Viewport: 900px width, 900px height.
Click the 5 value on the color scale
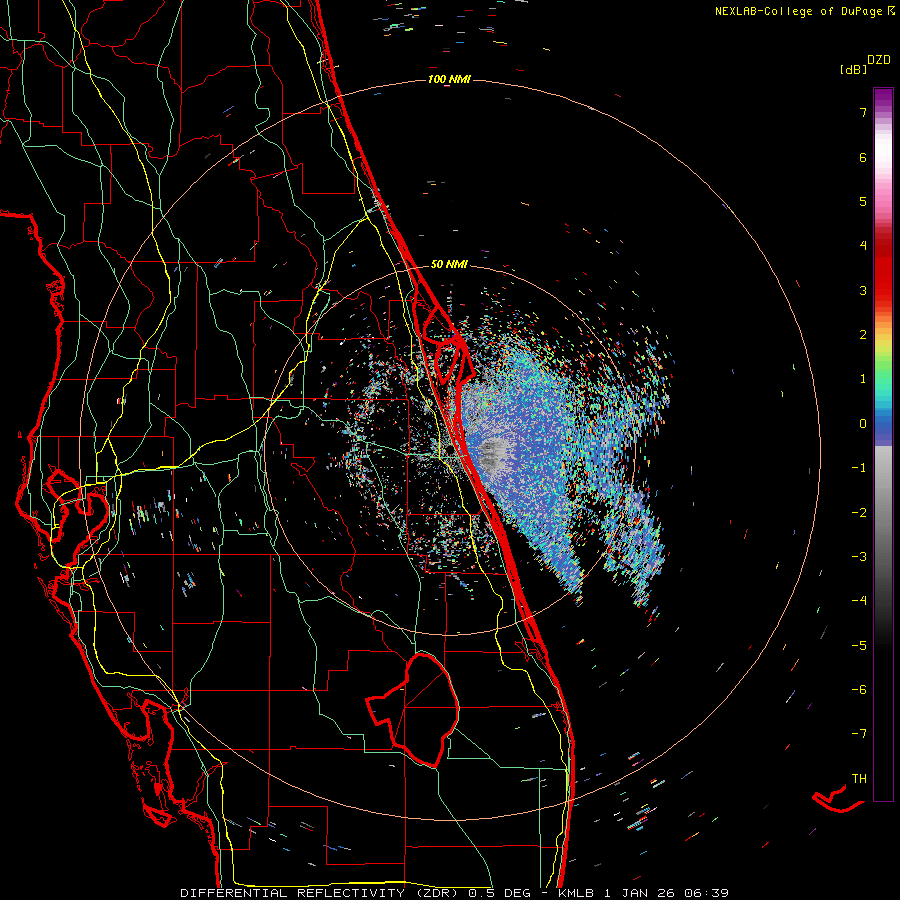(x=863, y=201)
